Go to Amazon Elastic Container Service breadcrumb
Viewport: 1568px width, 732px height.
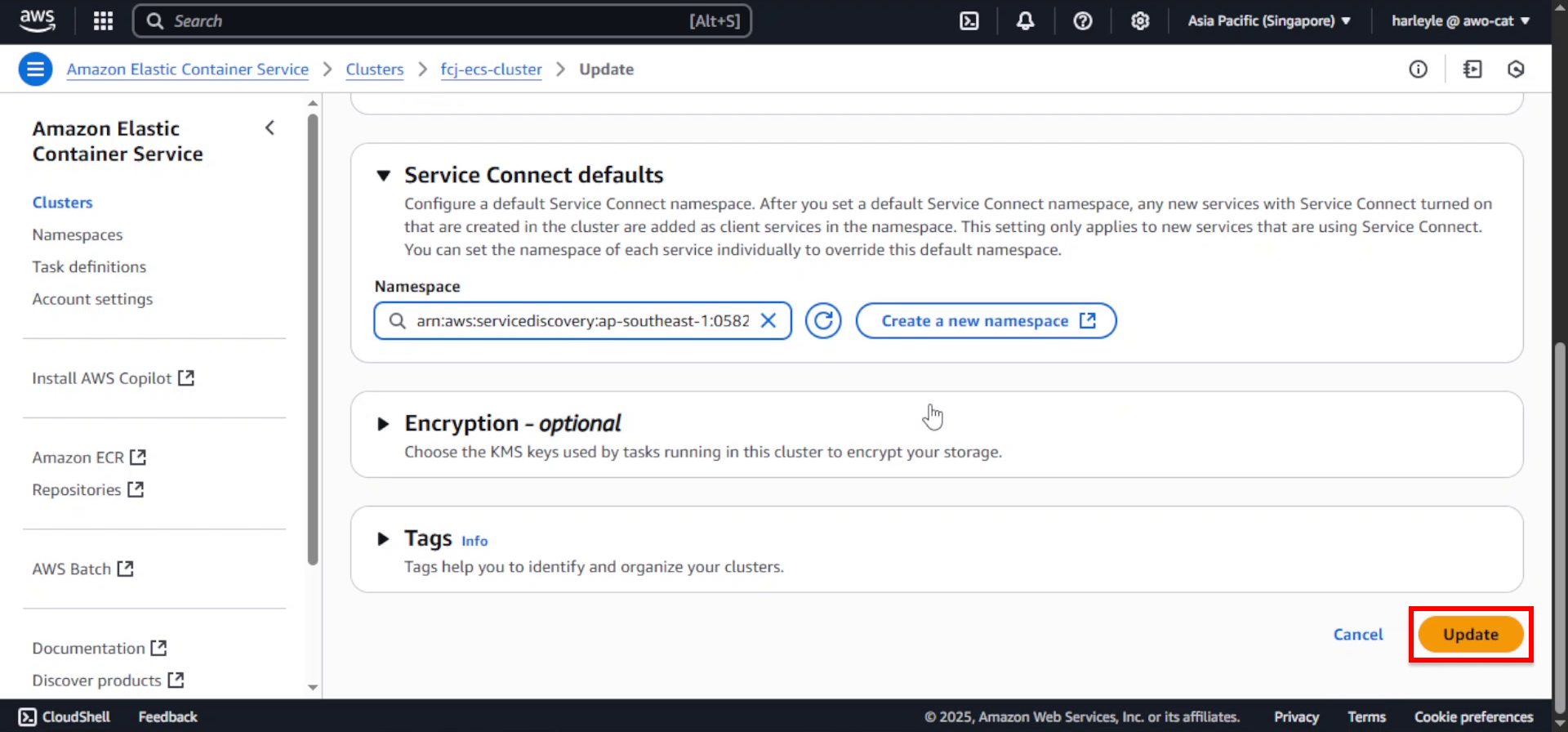(x=188, y=69)
